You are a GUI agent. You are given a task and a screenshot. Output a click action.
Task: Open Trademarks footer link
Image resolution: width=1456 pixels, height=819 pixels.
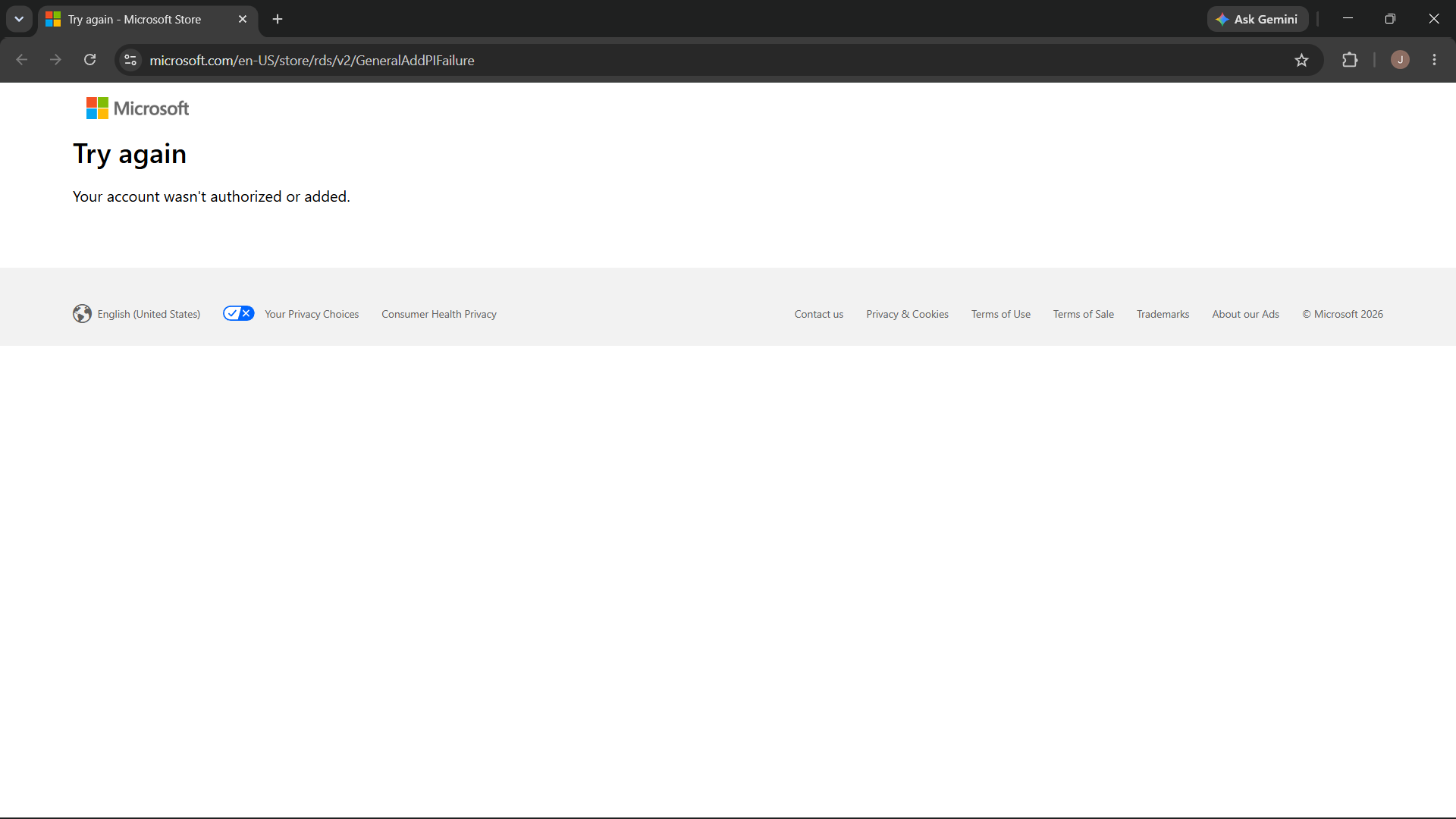tap(1163, 314)
